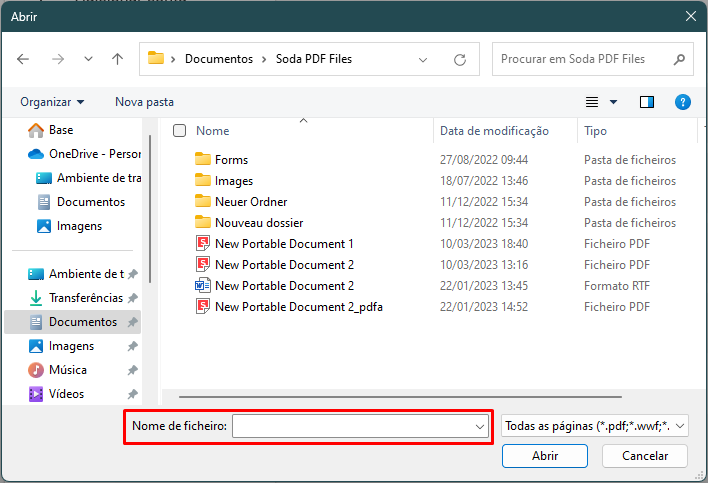The image size is (708, 483).
Task: Expand the Nome de ficheiro dropdown arrow
Action: [480, 426]
